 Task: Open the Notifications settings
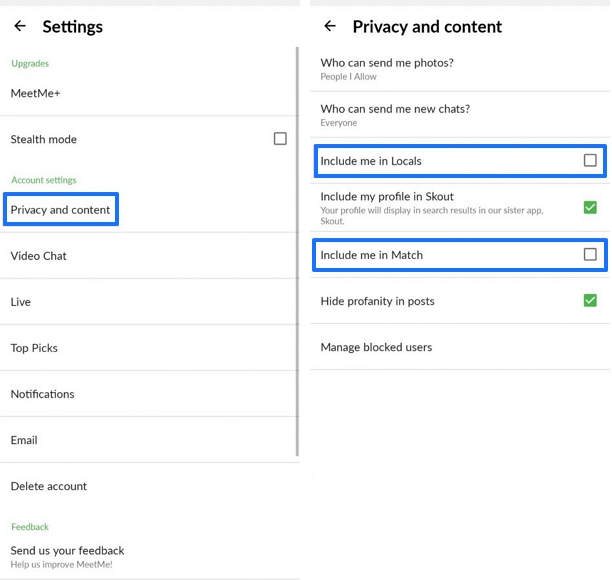(148, 394)
